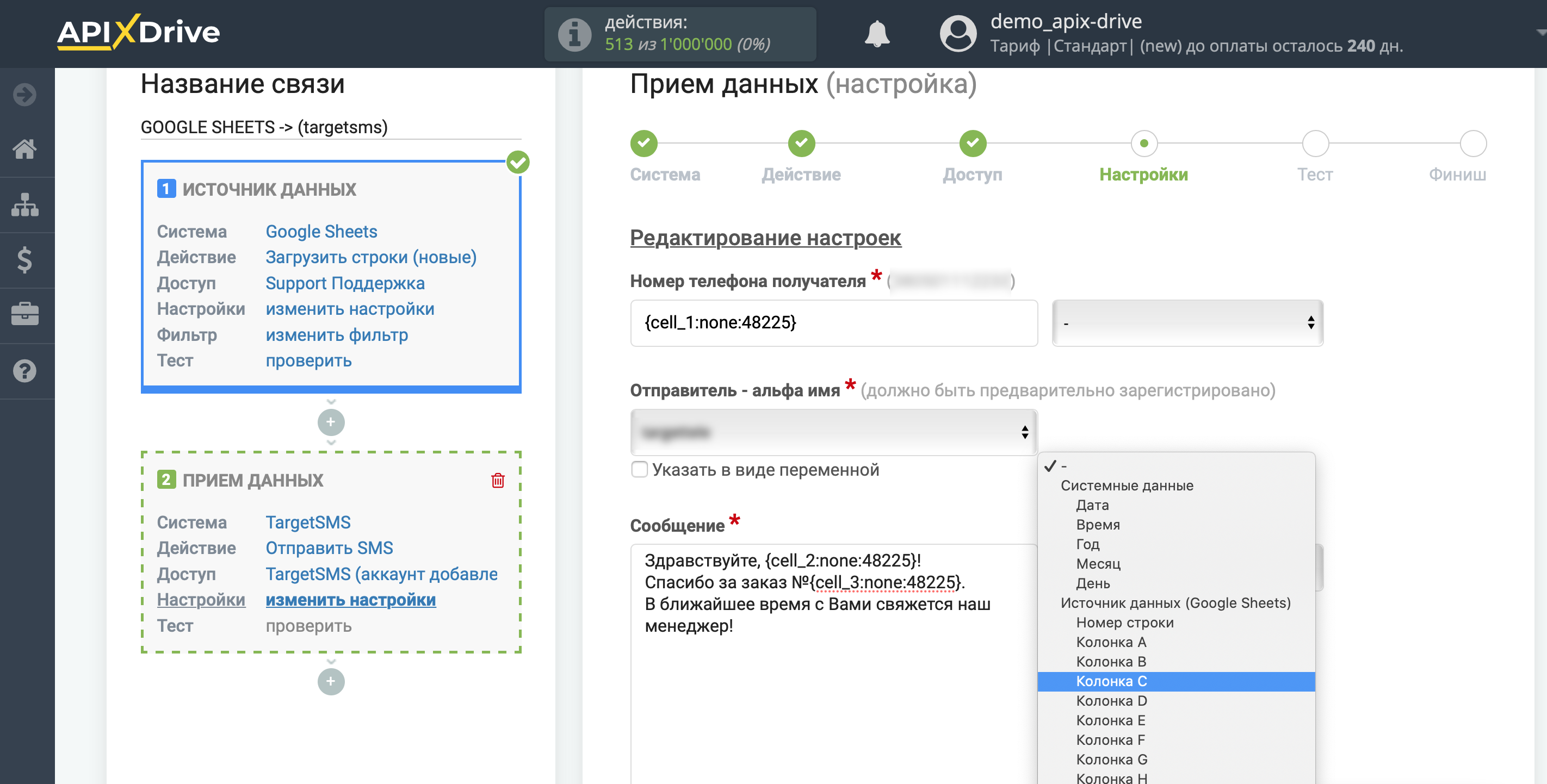The width and height of the screenshot is (1547, 784).
Task: Click изменить фильтр link
Action: [337, 335]
